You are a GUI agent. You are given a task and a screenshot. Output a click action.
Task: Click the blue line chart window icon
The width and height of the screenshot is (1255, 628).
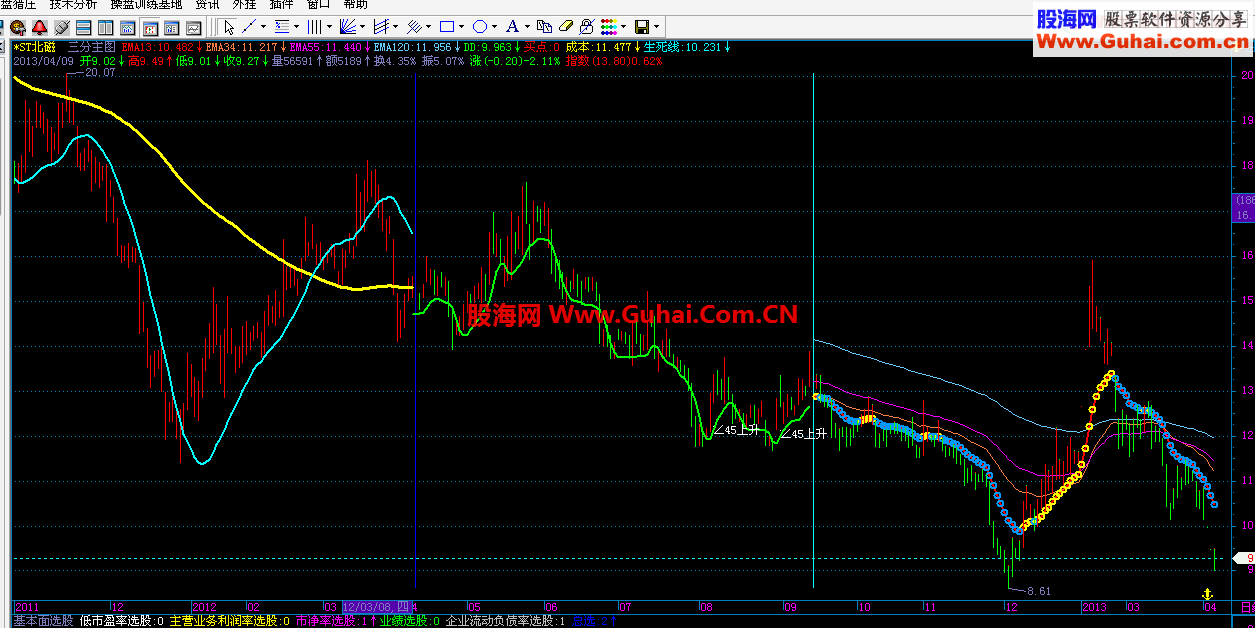[x=128, y=27]
